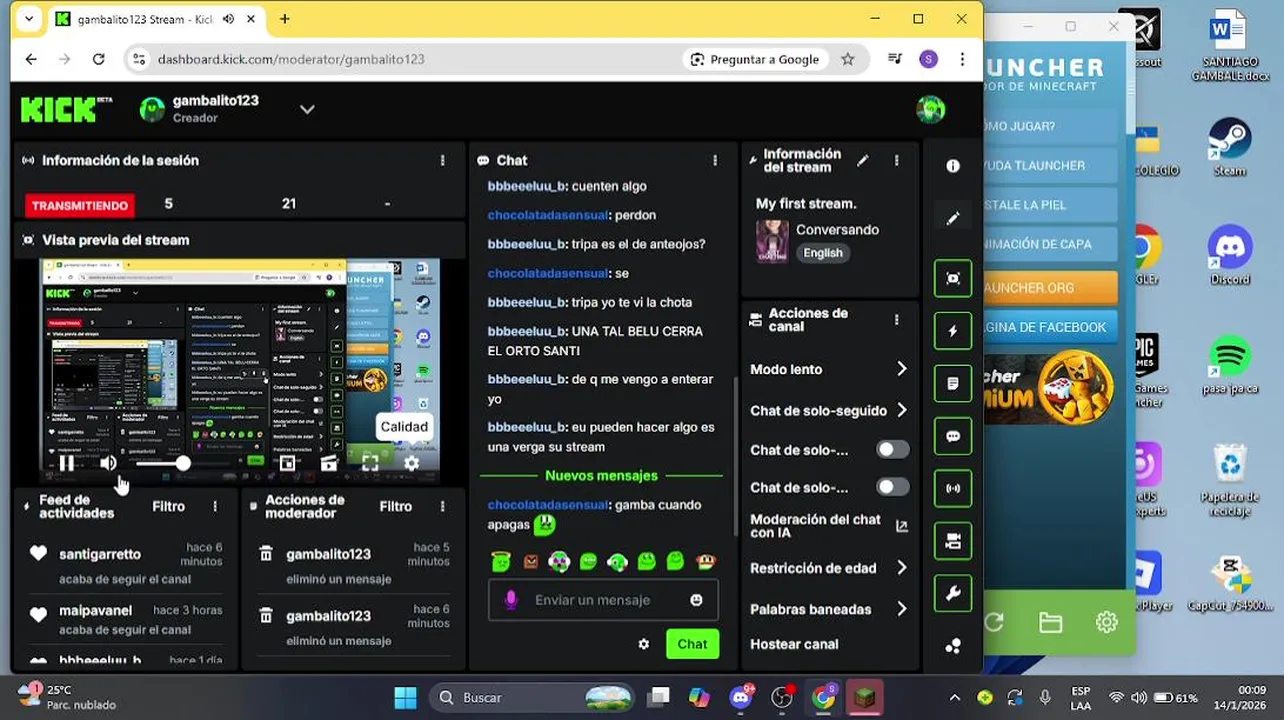This screenshot has width=1284, height=720.
Task: Enter fullscreen on the stream preview
Action: pyautogui.click(x=370, y=463)
